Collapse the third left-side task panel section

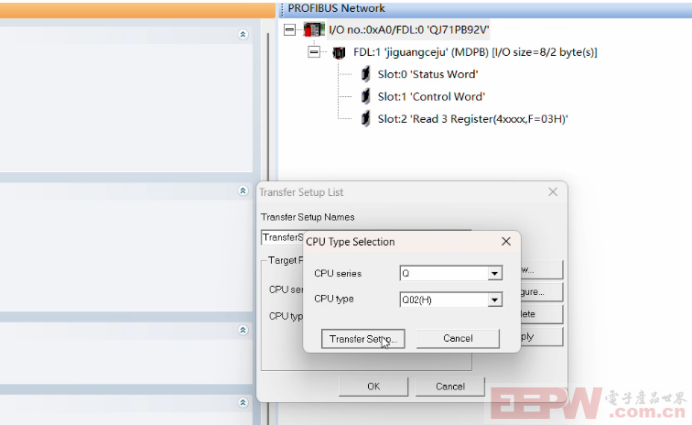(x=243, y=330)
